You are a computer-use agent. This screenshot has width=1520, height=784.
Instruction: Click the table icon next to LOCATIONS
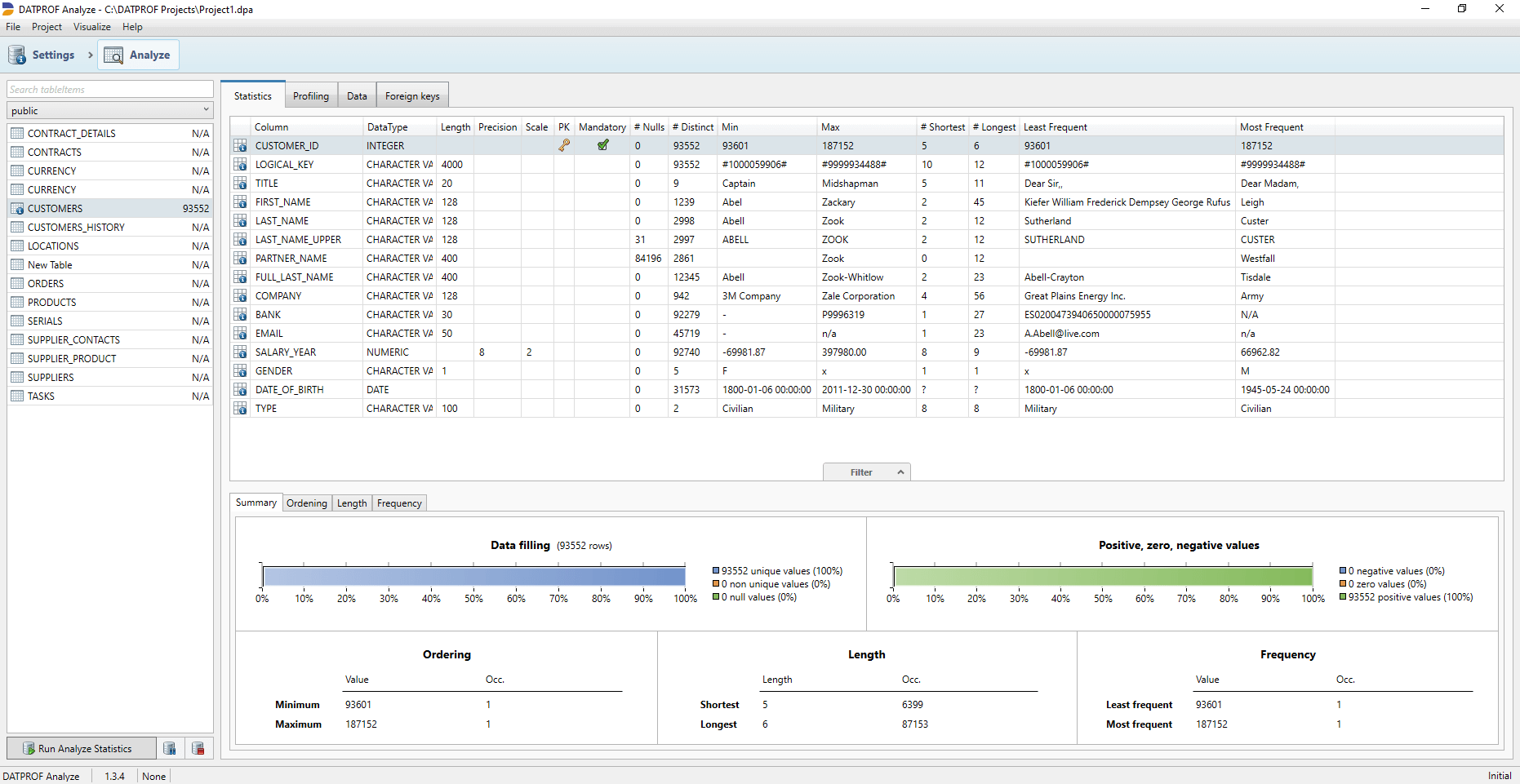17,246
